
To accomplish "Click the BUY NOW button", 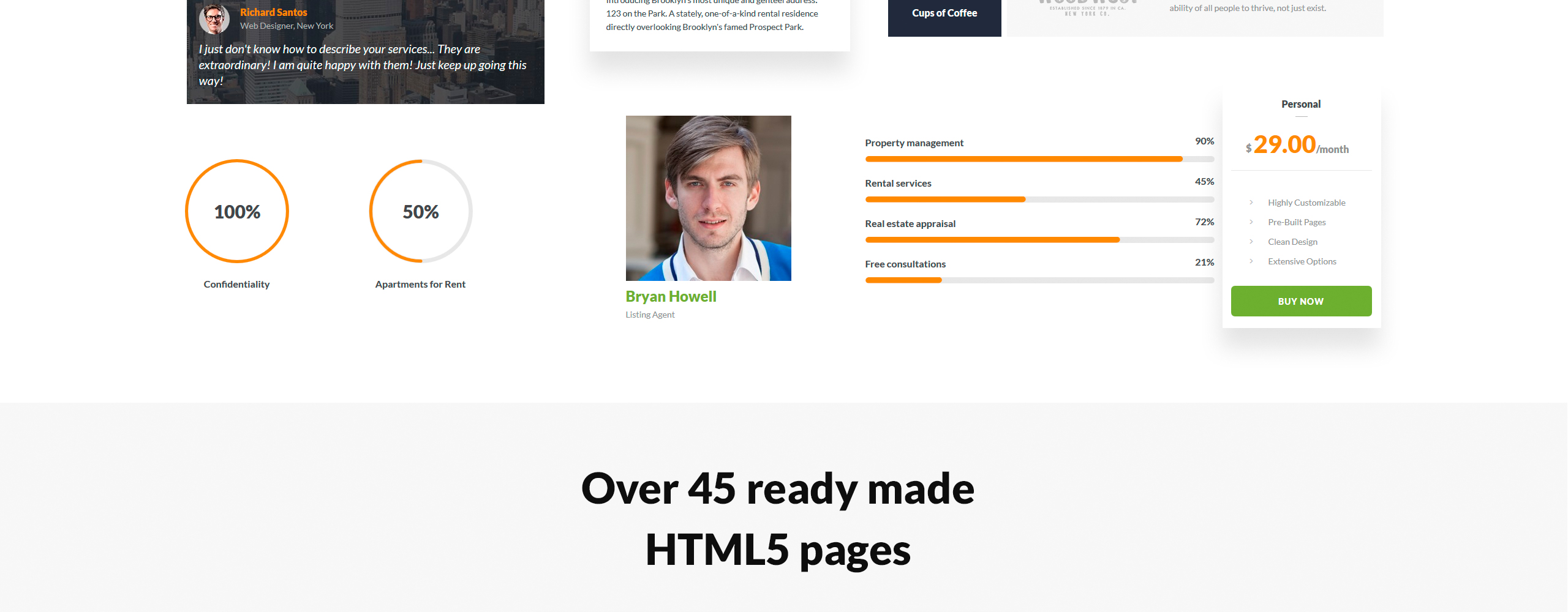I will [1300, 300].
